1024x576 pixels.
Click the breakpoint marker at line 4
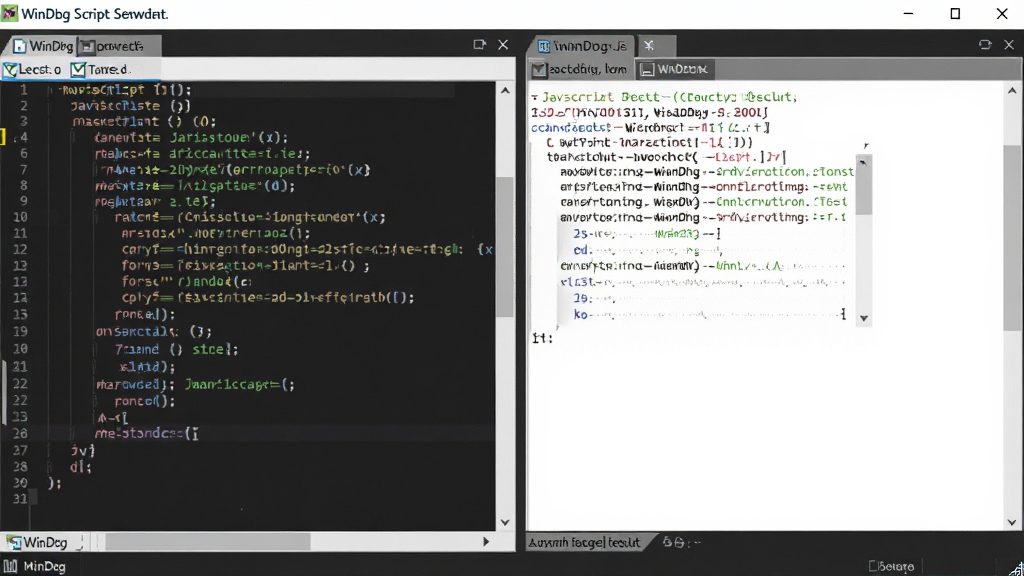click(3, 136)
